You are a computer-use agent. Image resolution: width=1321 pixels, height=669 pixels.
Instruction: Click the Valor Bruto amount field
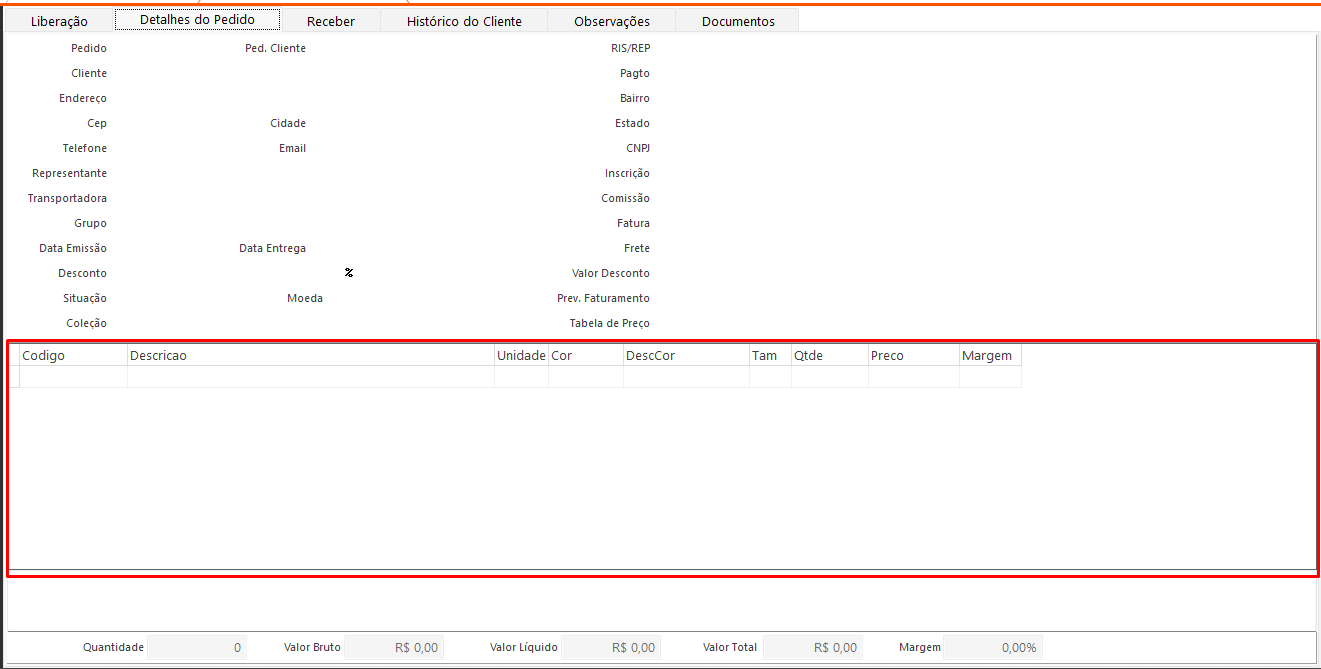(394, 647)
